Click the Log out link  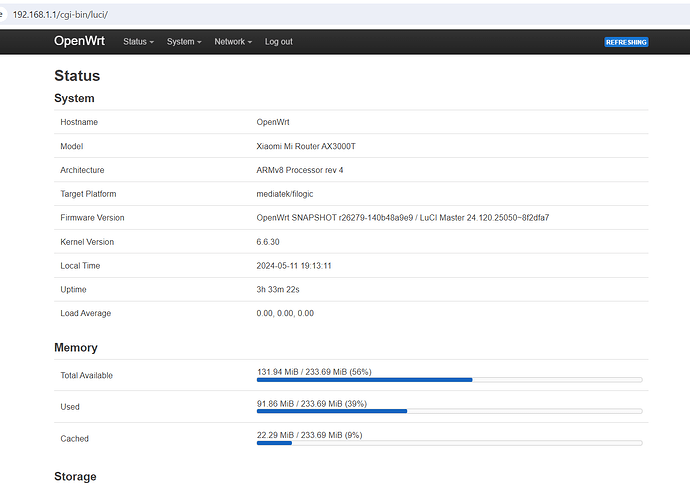click(x=279, y=42)
